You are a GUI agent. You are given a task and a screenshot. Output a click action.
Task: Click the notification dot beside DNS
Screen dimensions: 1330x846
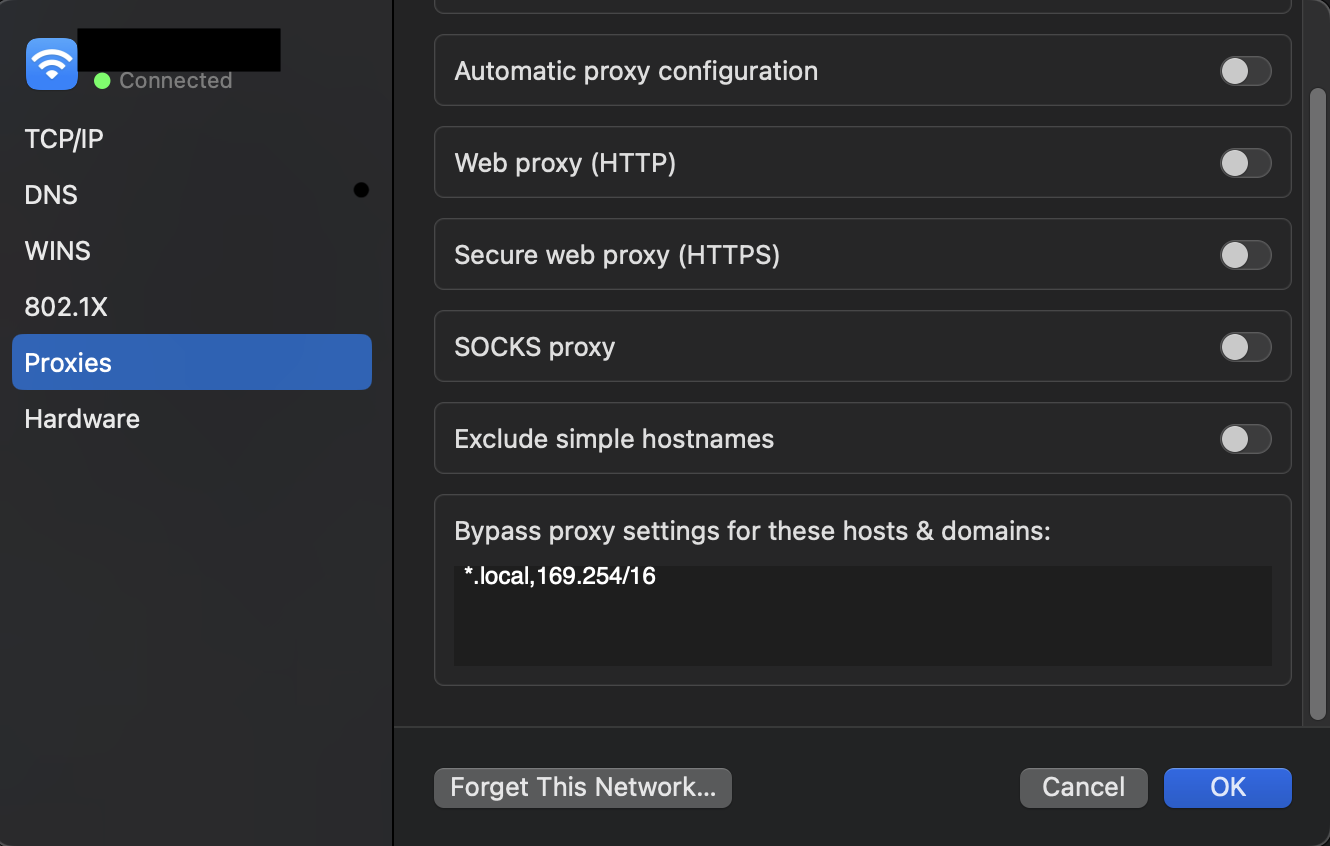pos(361,189)
